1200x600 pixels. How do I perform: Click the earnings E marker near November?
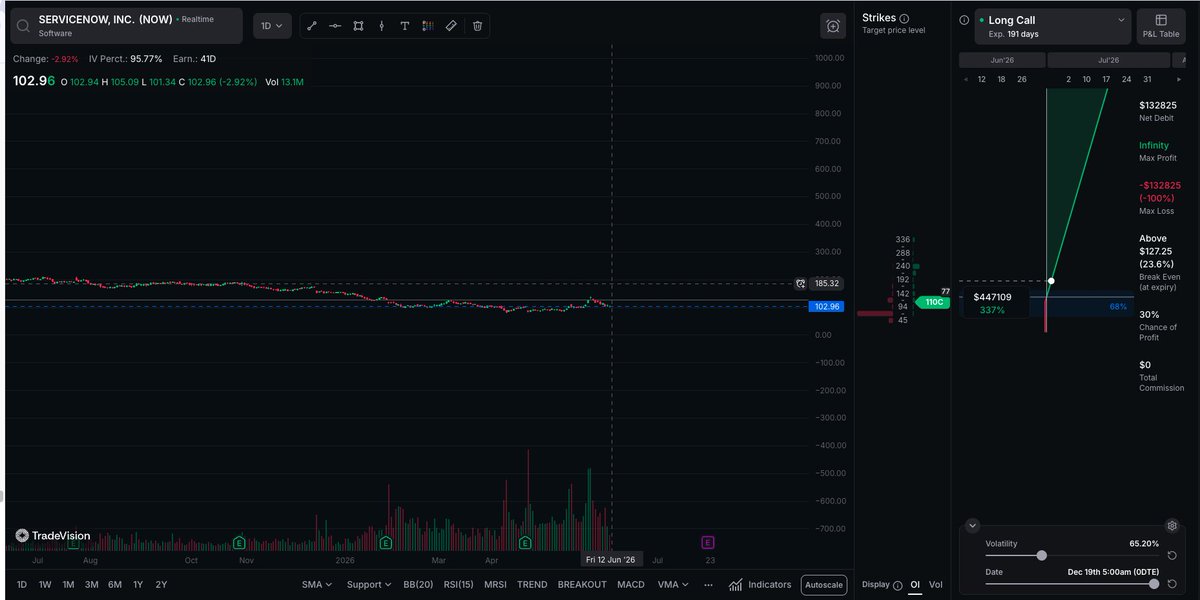(x=239, y=542)
